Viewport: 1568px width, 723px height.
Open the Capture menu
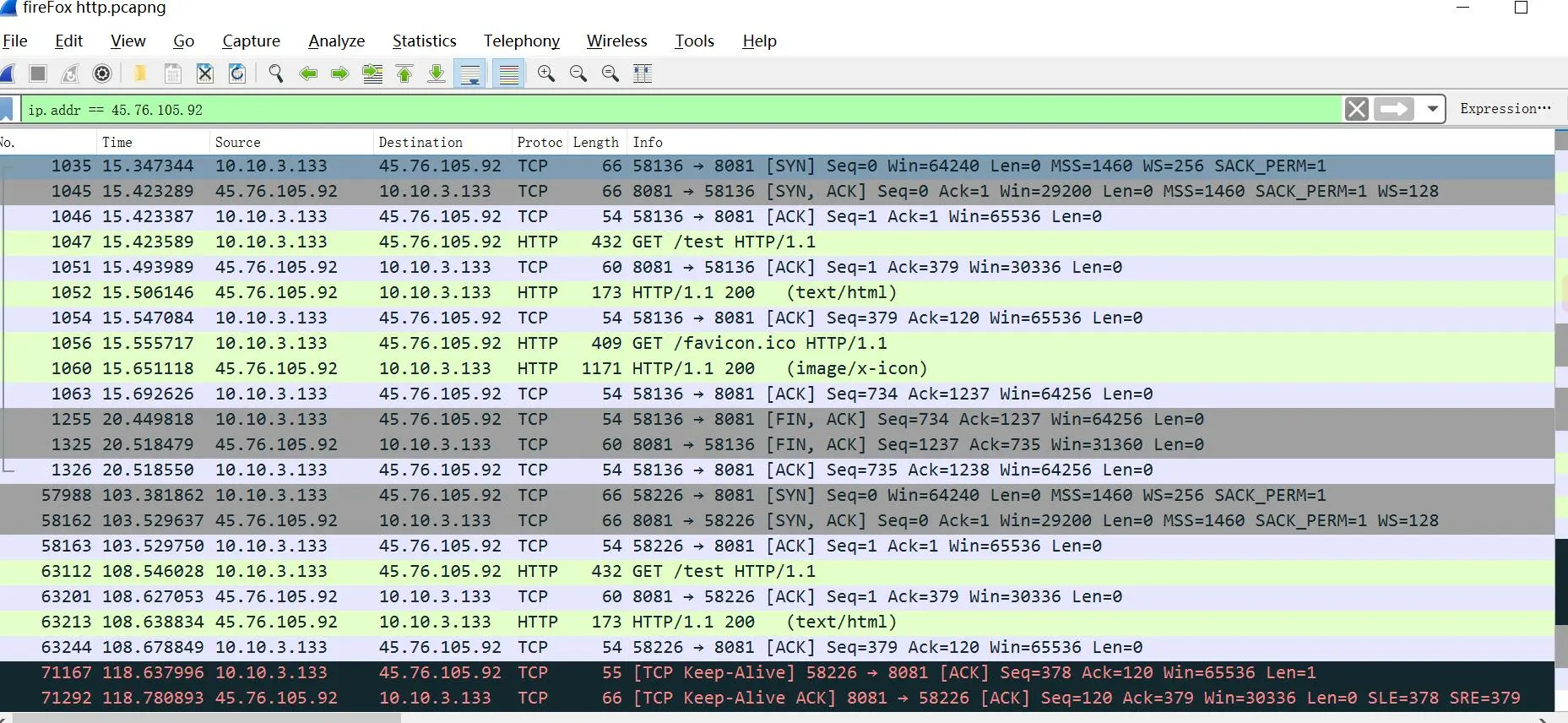pyautogui.click(x=251, y=41)
